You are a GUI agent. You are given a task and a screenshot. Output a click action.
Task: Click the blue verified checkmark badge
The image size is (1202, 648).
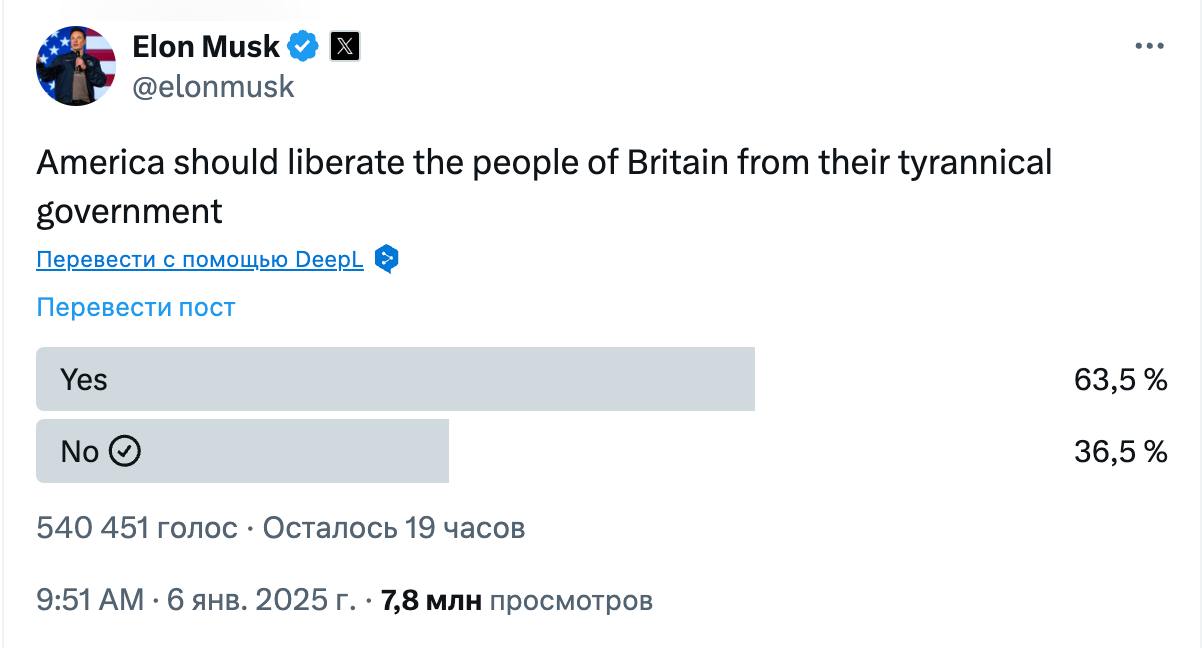tap(304, 46)
